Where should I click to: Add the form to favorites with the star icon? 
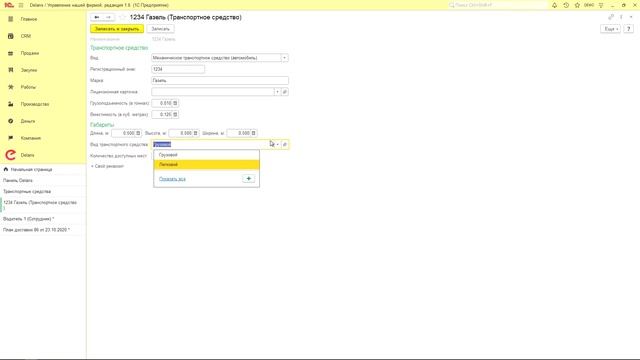coord(122,17)
